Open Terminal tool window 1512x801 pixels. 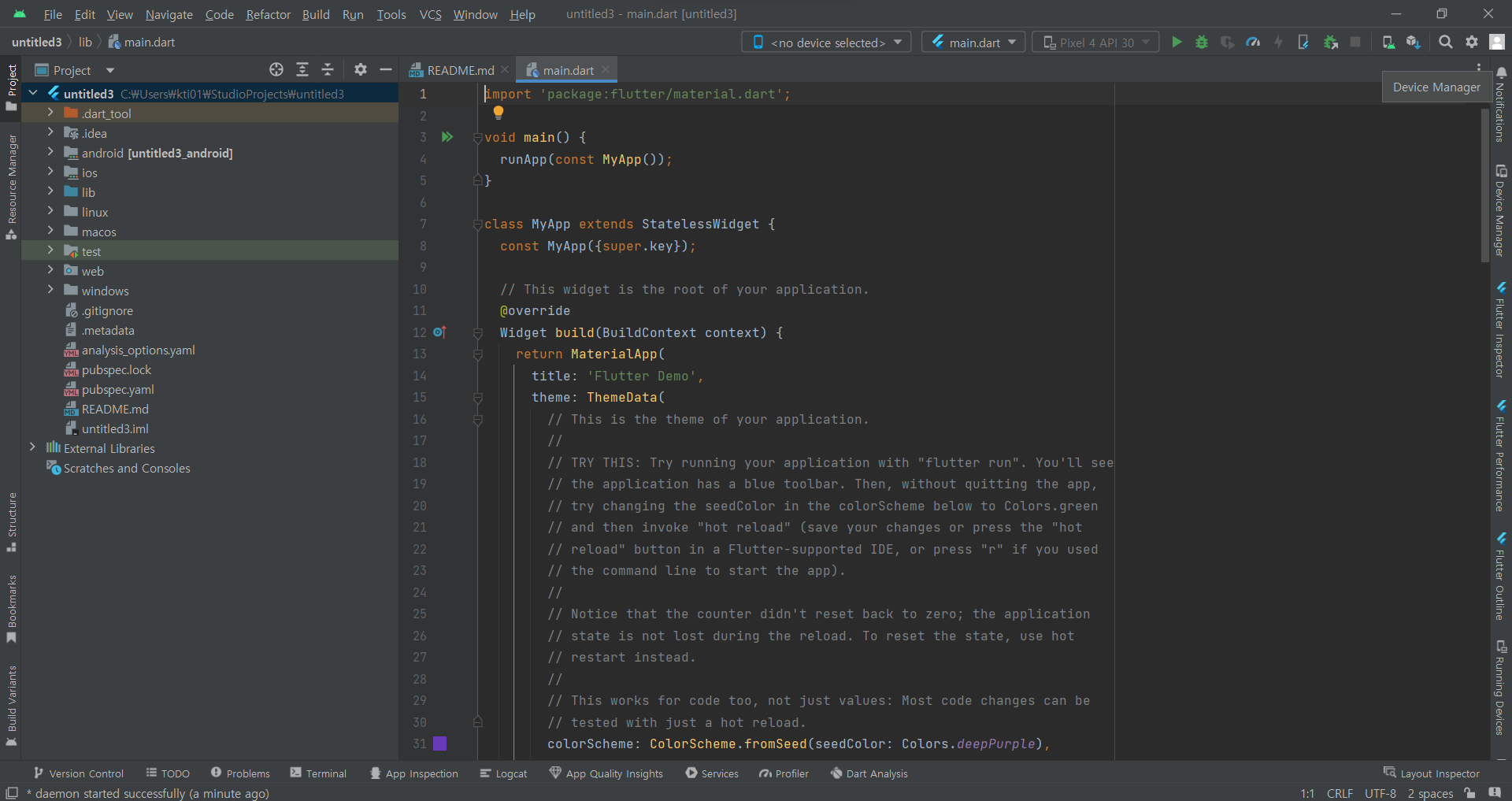pyautogui.click(x=318, y=773)
